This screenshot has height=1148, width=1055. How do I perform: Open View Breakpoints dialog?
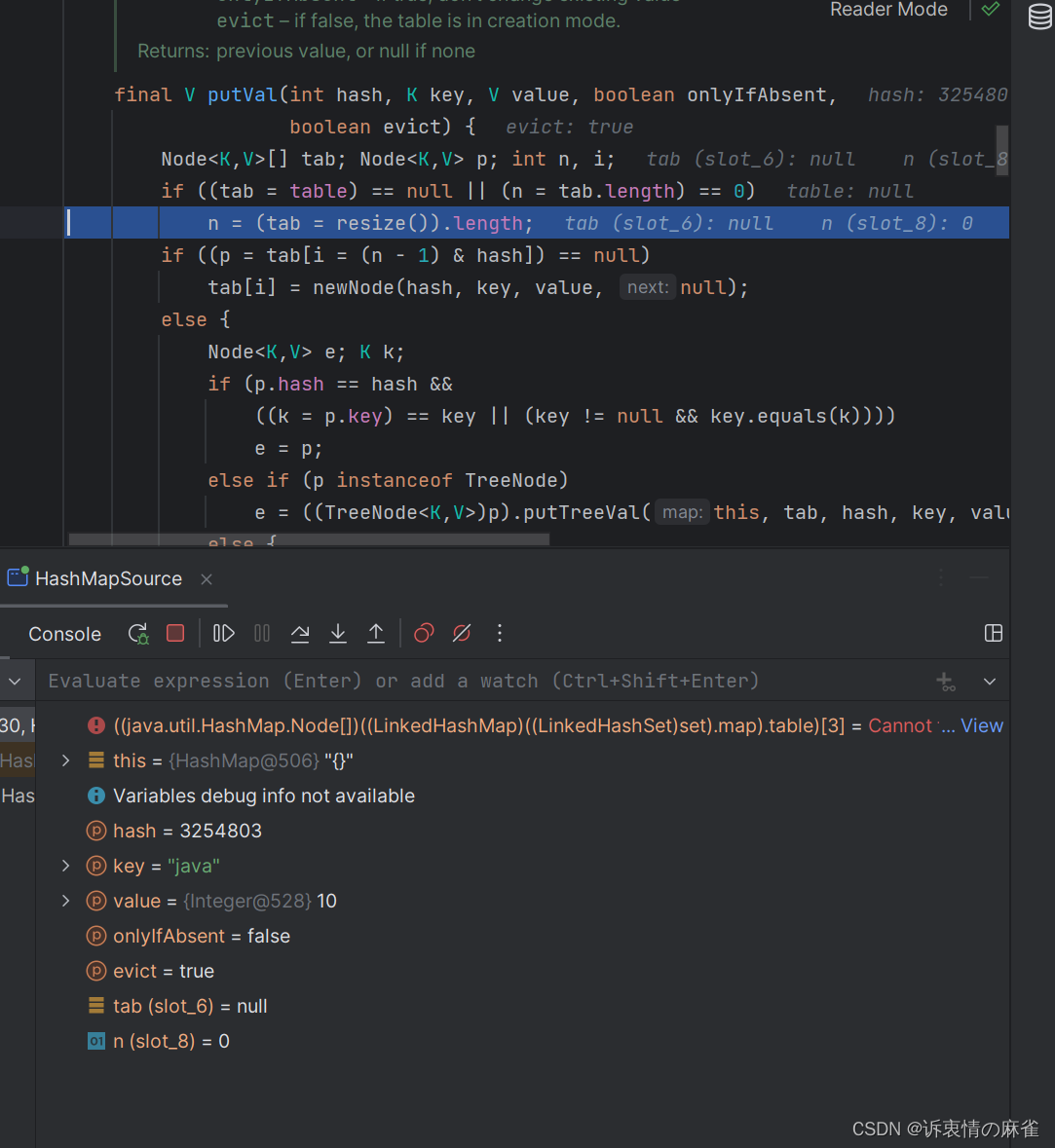coord(424,633)
